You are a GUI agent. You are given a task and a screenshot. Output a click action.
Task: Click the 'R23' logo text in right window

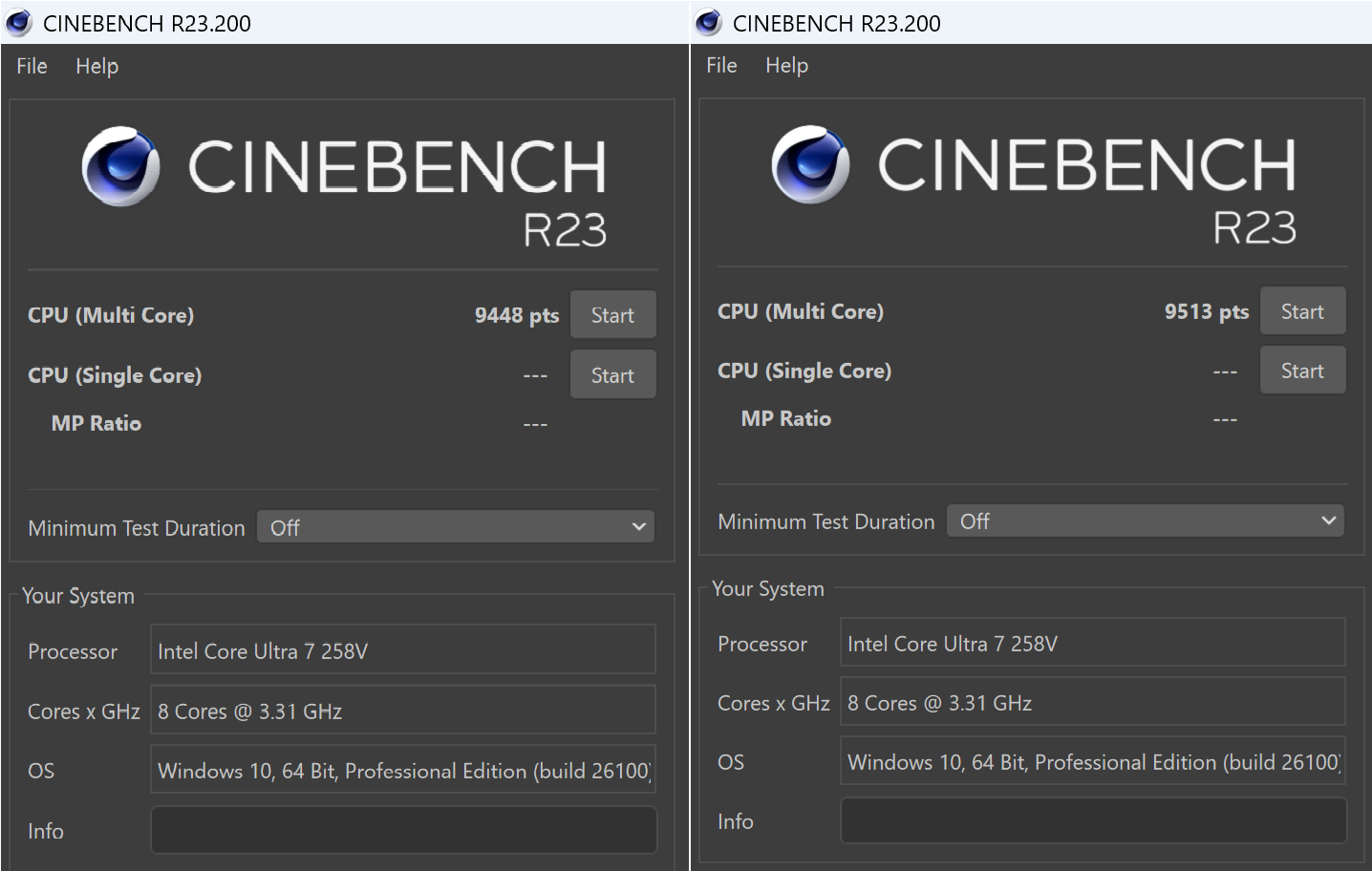click(1254, 227)
